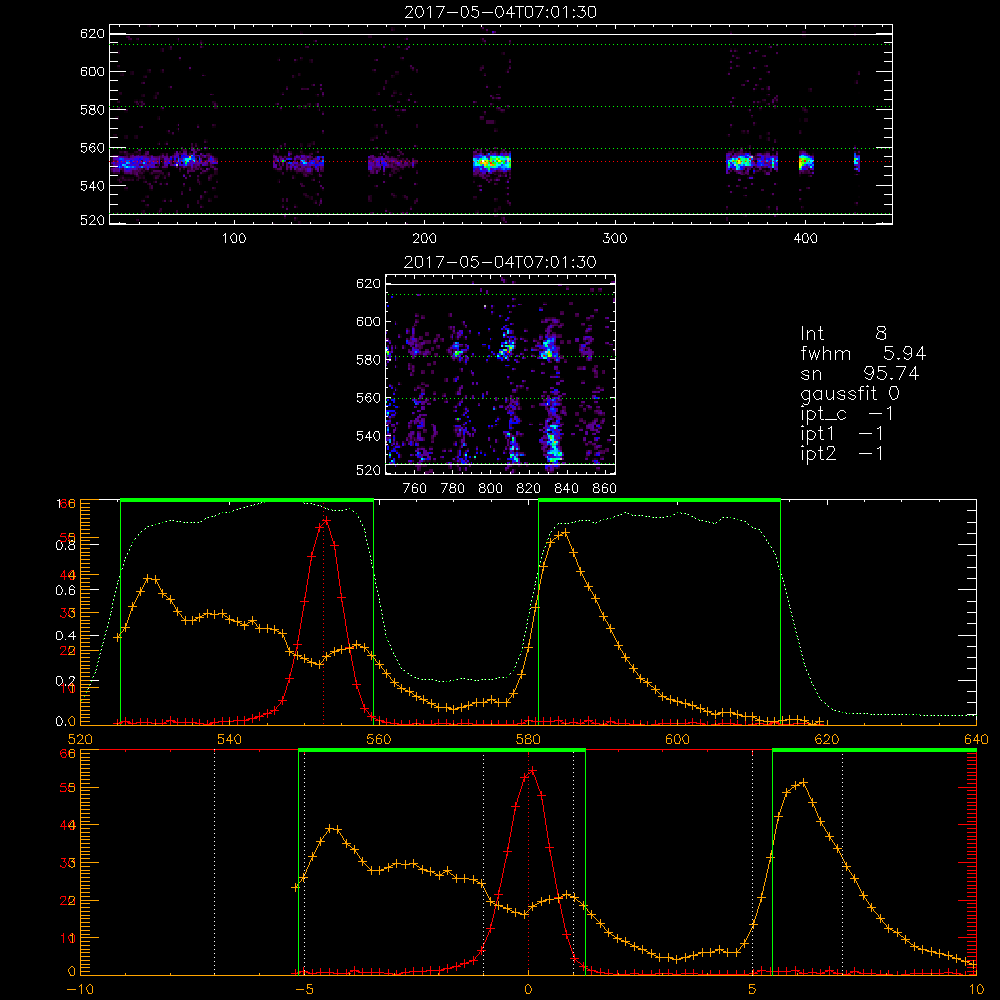Click the 300 tick label under the top spectrogram

click(615, 239)
